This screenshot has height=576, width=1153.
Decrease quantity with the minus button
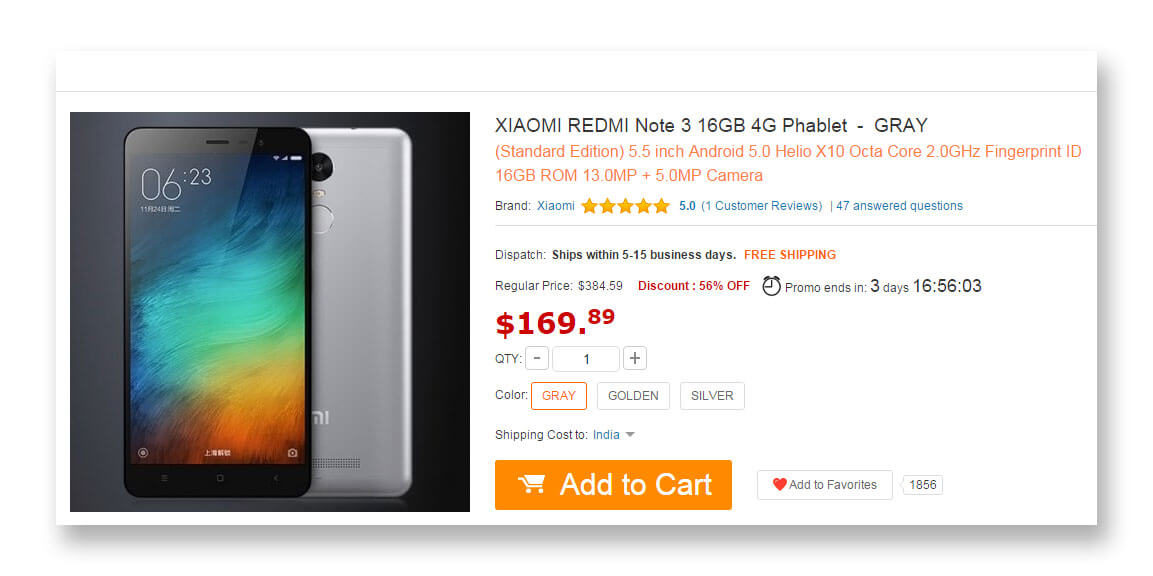(537, 359)
